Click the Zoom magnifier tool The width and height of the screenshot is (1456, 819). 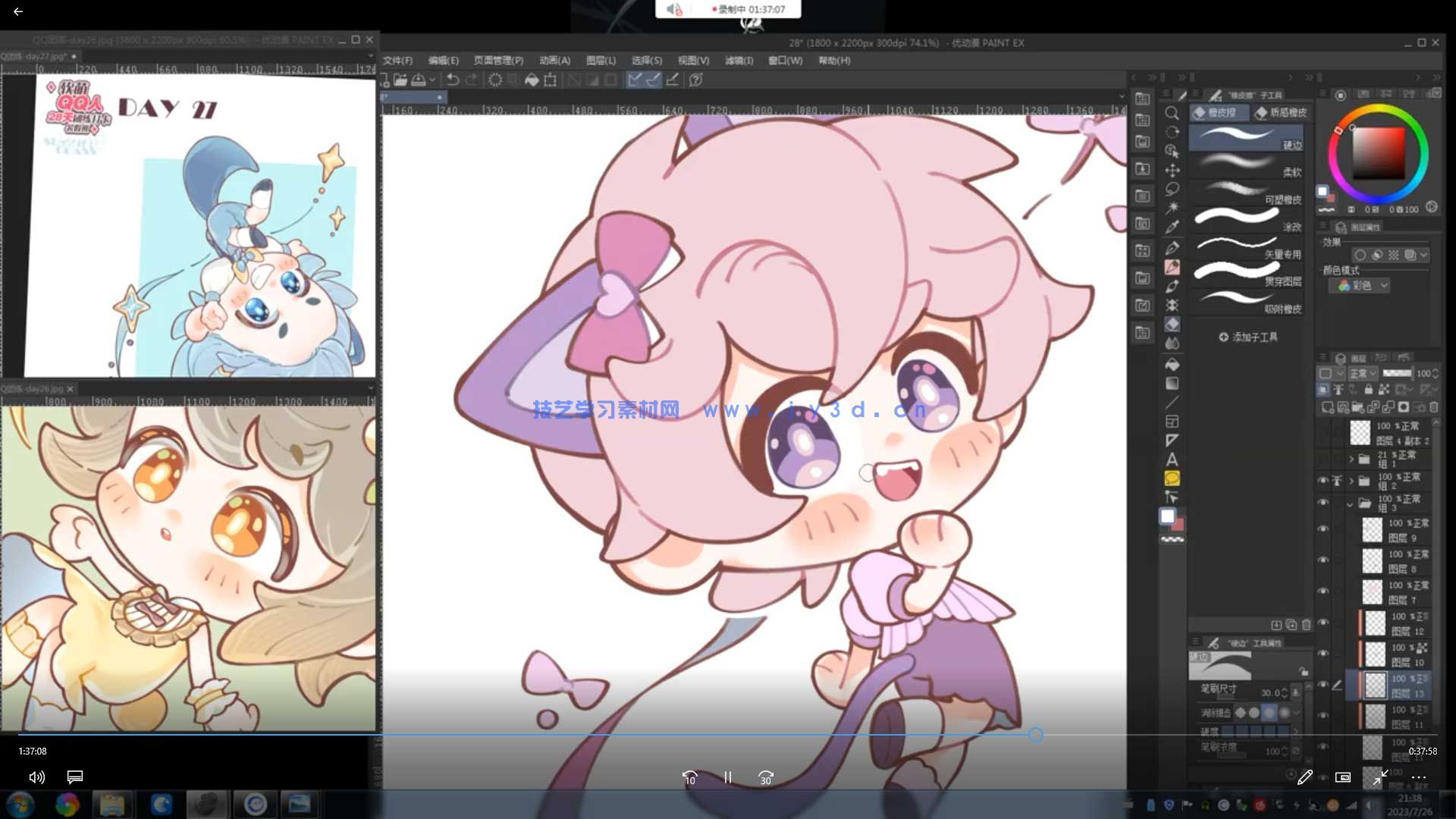(x=1172, y=113)
